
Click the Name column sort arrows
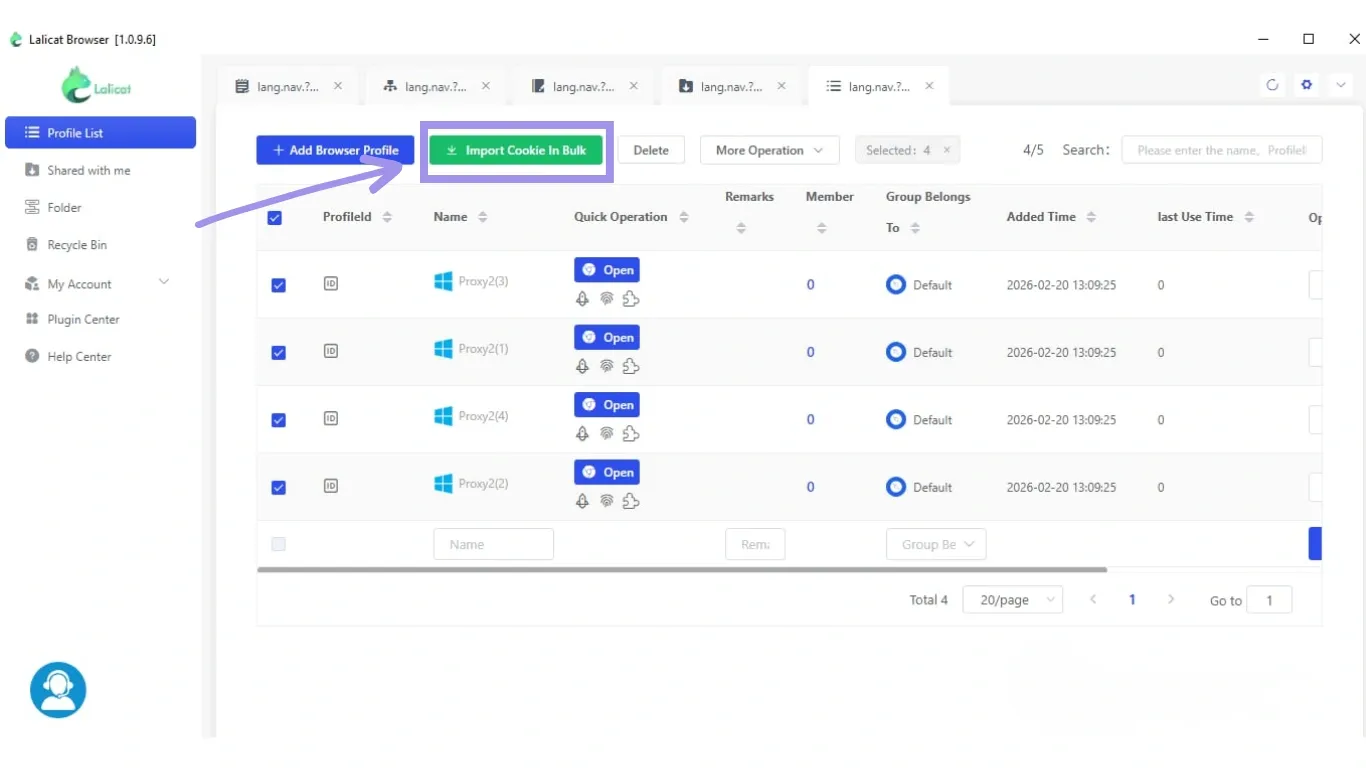coord(483,217)
